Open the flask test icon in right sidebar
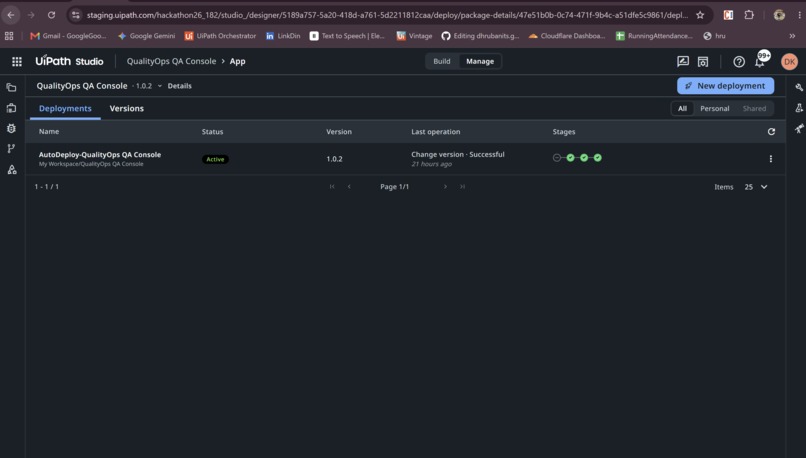The image size is (806, 458). click(799, 108)
